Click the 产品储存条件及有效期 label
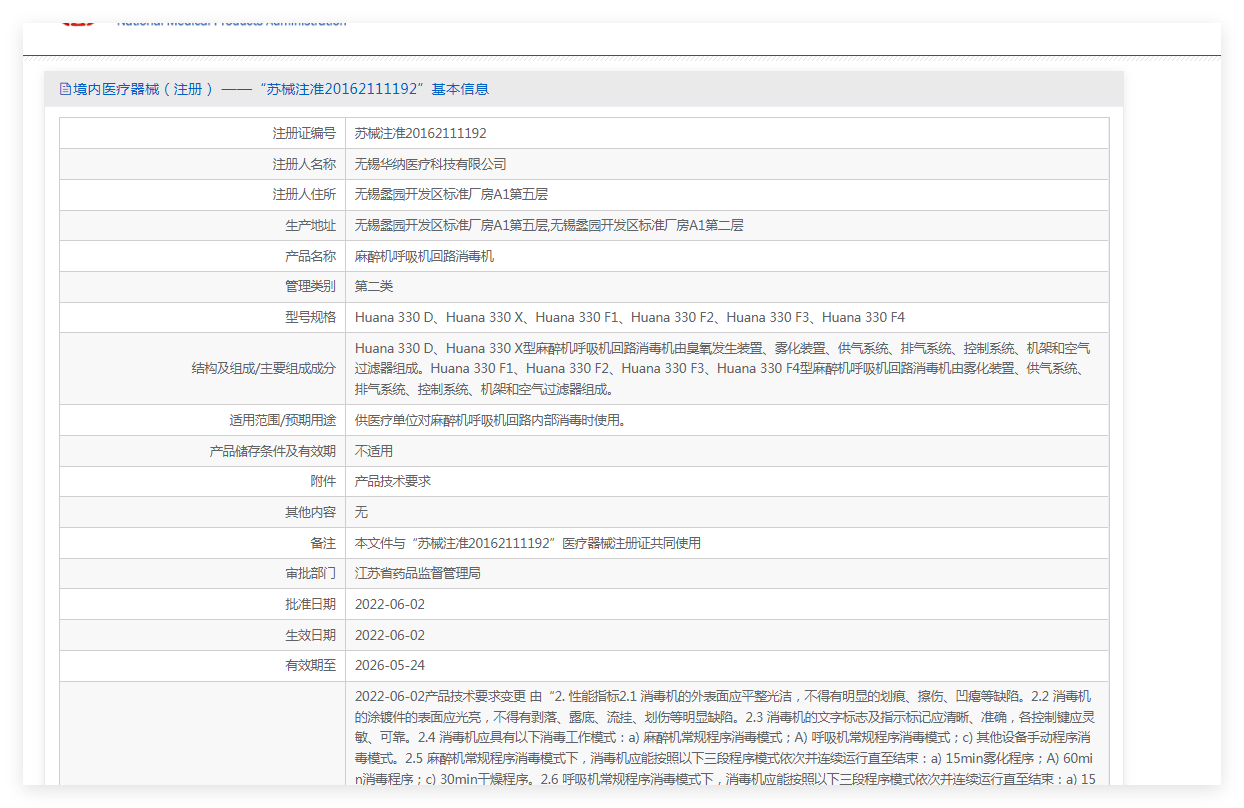 pyautogui.click(x=272, y=451)
